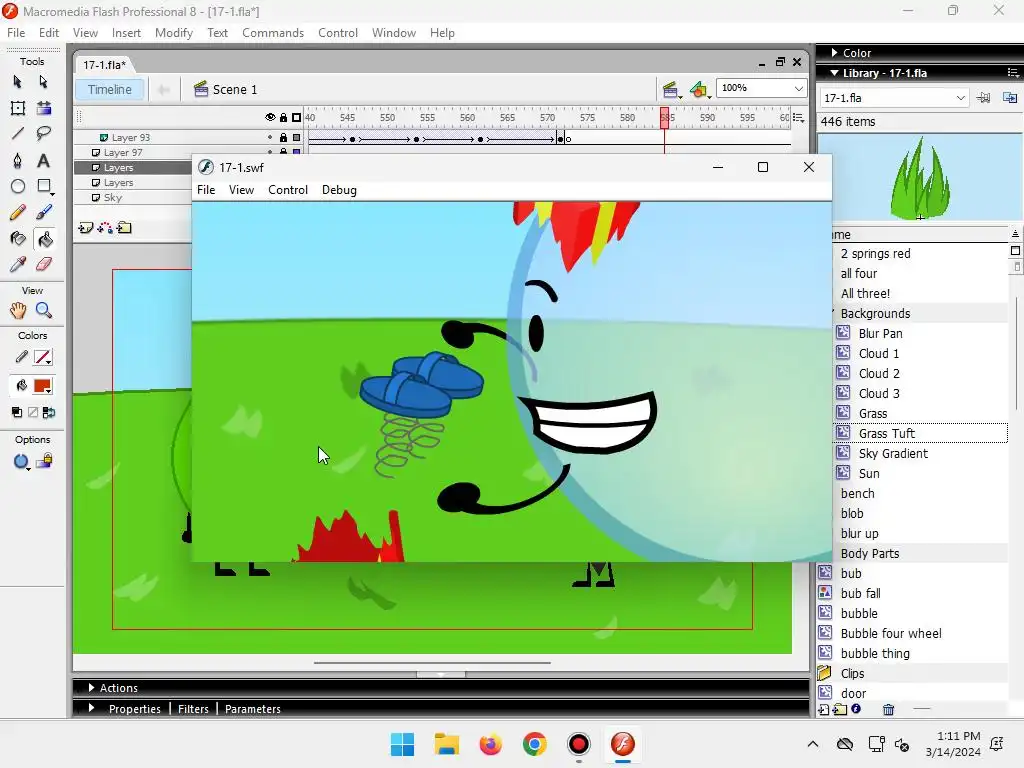The height and width of the screenshot is (768, 1024).
Task: Click timeline playhead marker at frame 585
Action: pos(664,118)
